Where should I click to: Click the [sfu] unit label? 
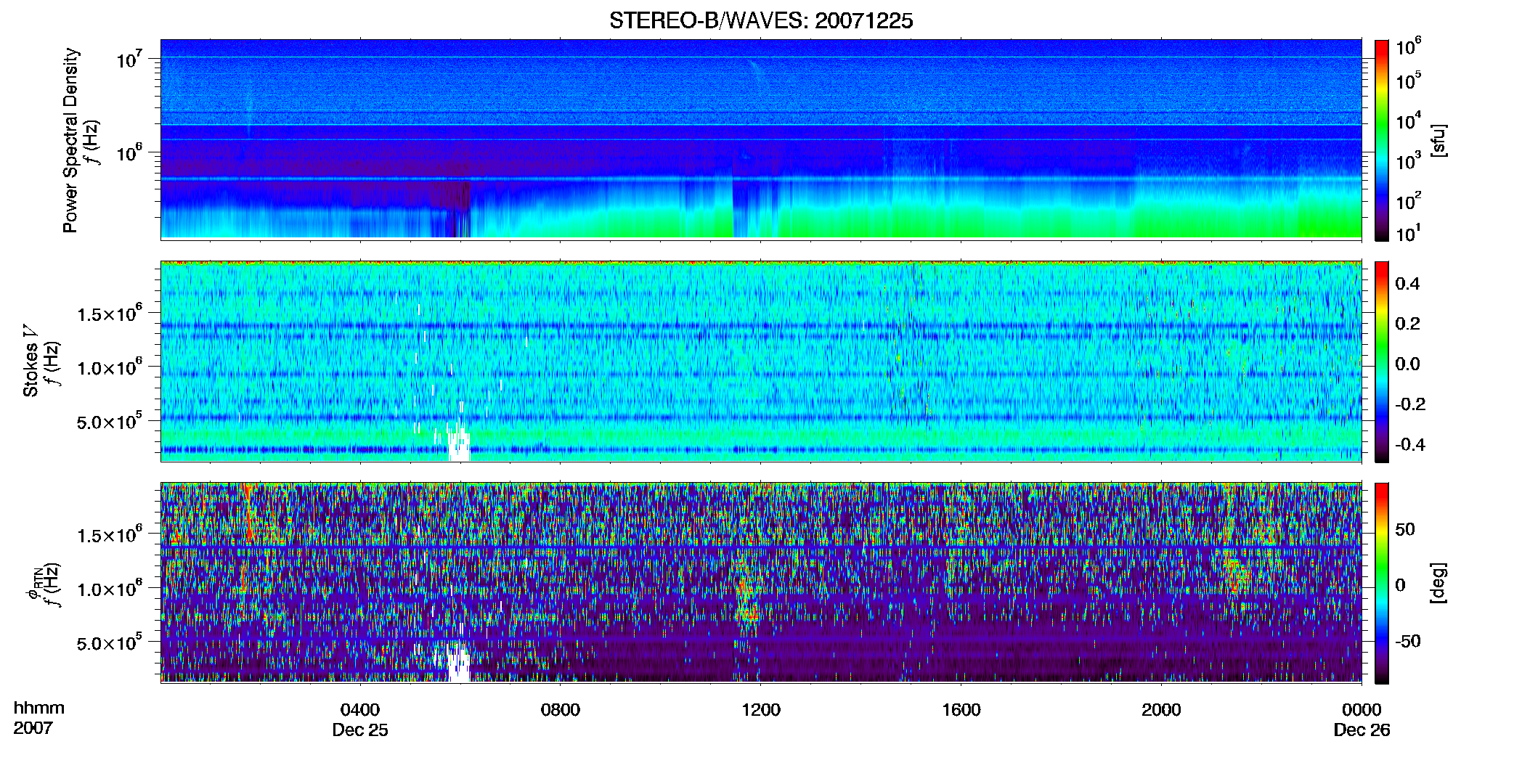1438,140
